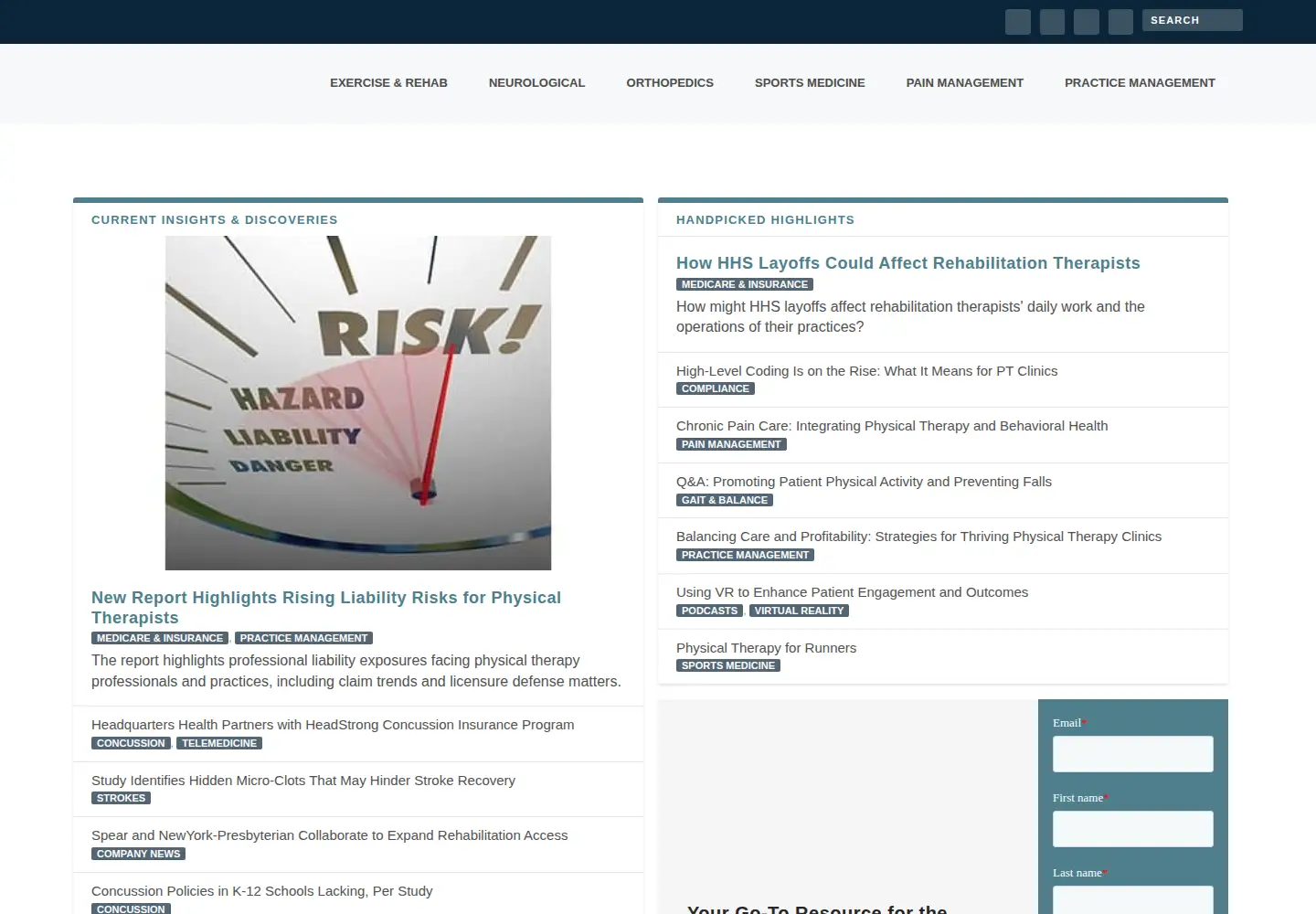Viewport: 1316px width, 914px height.
Task: Click the Podcasts tag
Action: tap(709, 611)
